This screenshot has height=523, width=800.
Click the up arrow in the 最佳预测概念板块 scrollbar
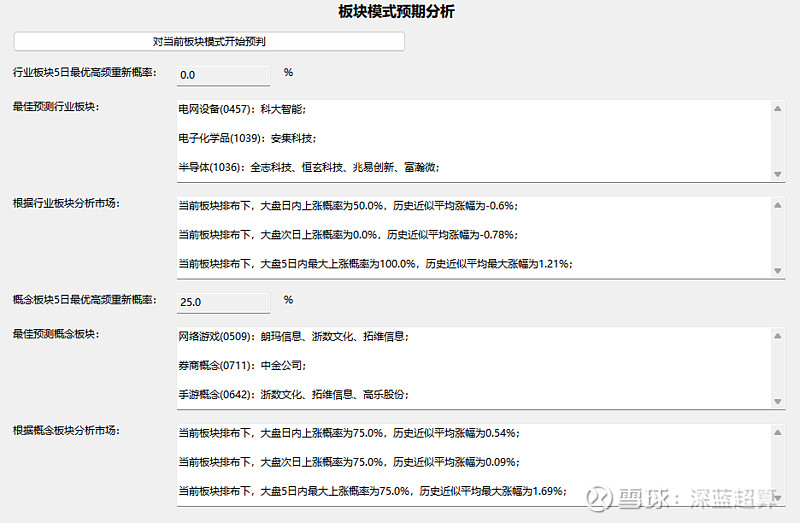778,336
